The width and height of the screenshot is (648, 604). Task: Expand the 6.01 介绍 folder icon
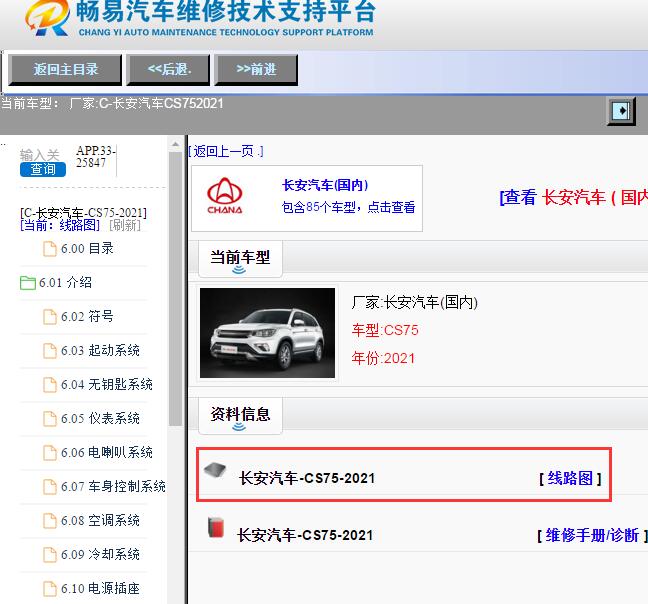tap(28, 283)
